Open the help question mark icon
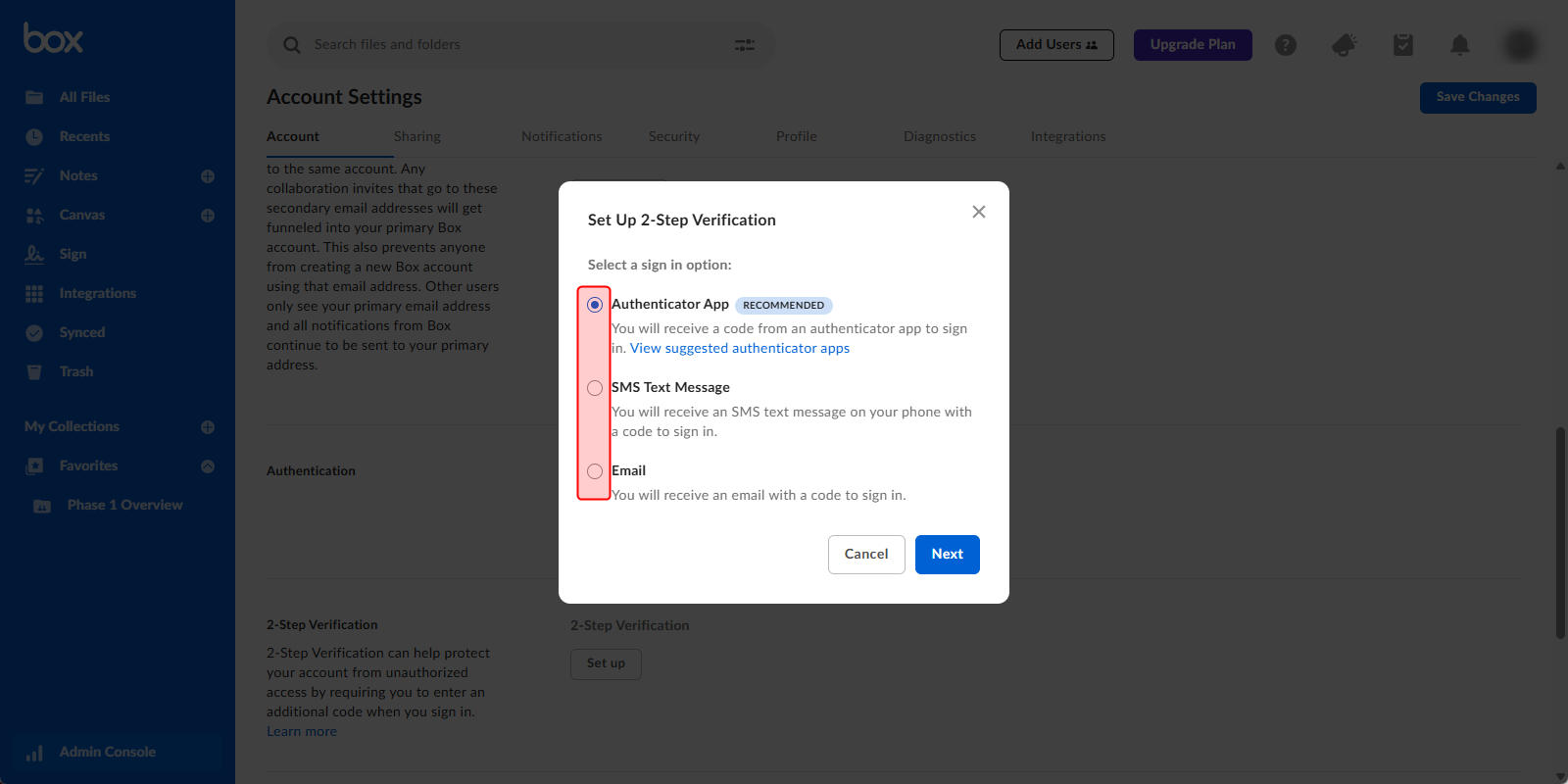The height and width of the screenshot is (784, 1568). [1286, 45]
